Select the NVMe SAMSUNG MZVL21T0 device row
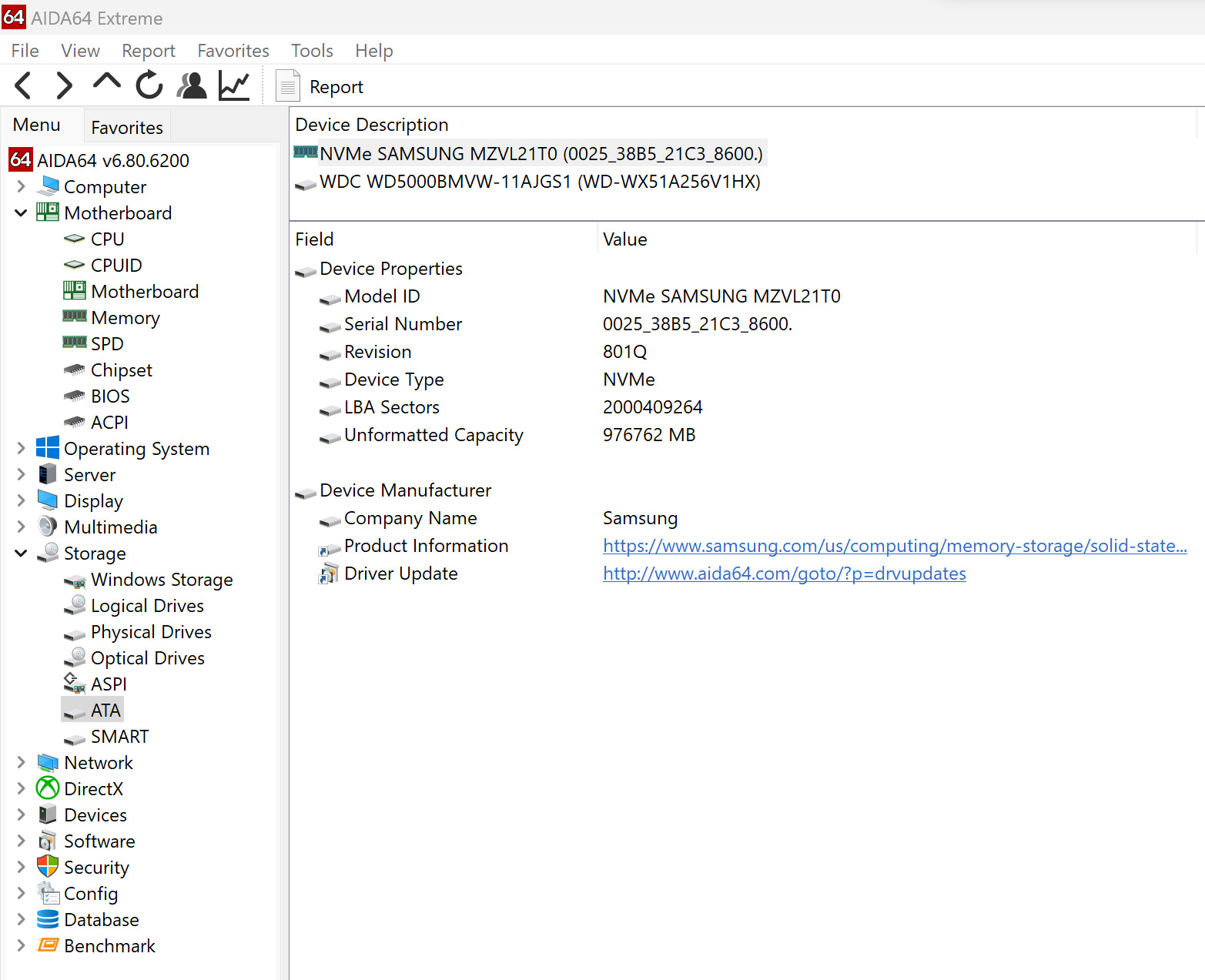The image size is (1205, 980). point(530,154)
